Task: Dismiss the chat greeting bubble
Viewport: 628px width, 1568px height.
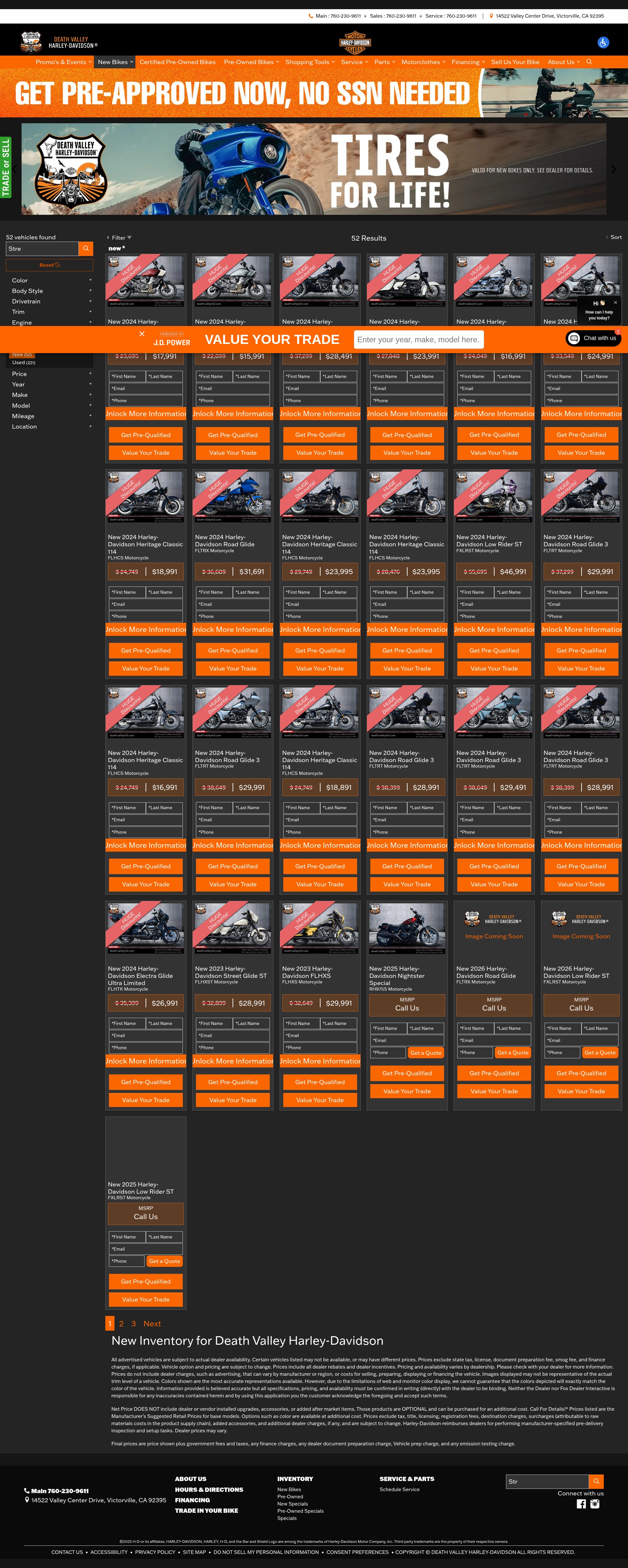Action: (x=615, y=302)
